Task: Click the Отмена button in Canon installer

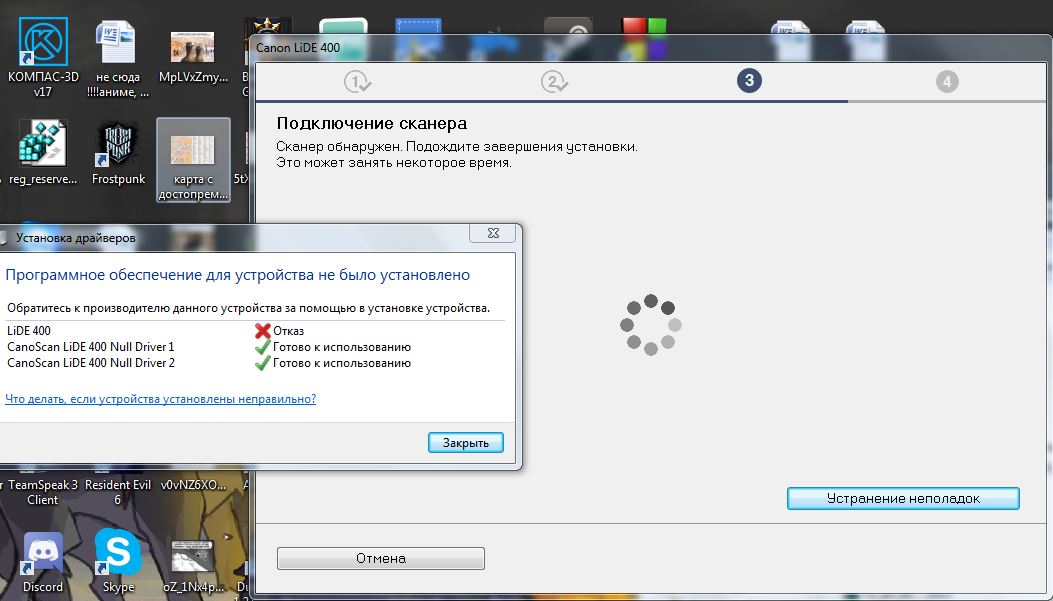Action: [x=381, y=558]
